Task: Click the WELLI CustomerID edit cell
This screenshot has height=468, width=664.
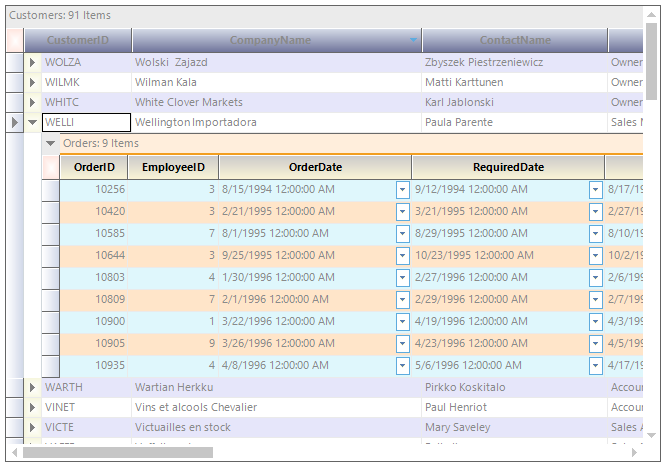Action: [86, 123]
